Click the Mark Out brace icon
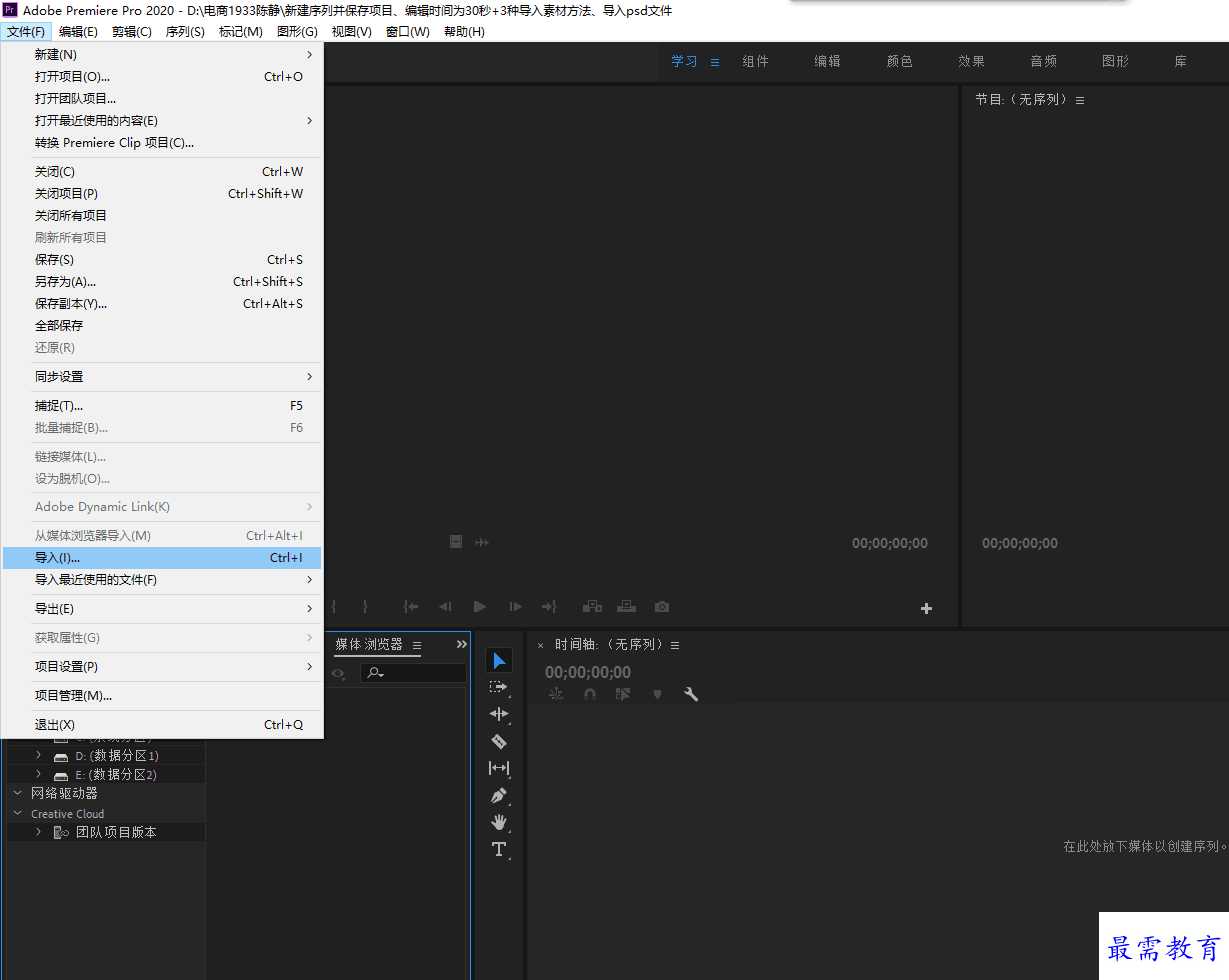 point(365,606)
